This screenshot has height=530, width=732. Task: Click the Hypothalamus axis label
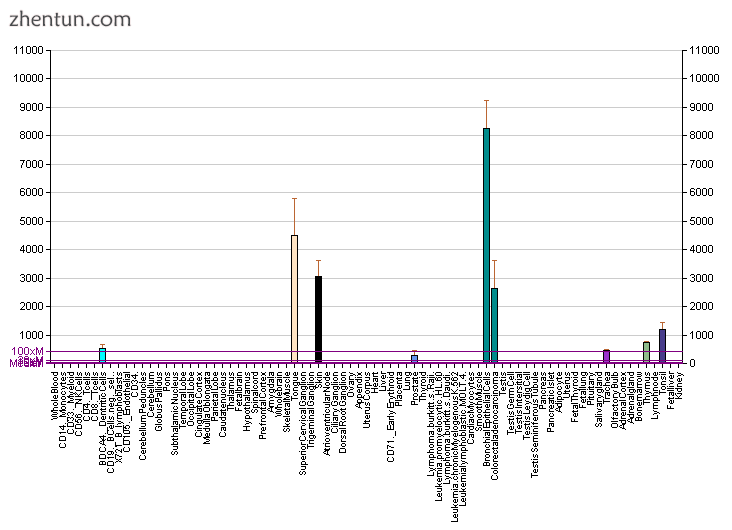(x=246, y=401)
